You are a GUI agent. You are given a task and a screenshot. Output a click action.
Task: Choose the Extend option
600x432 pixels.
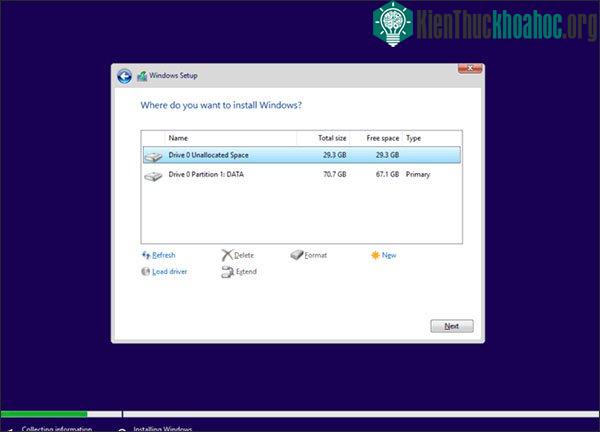[246, 271]
